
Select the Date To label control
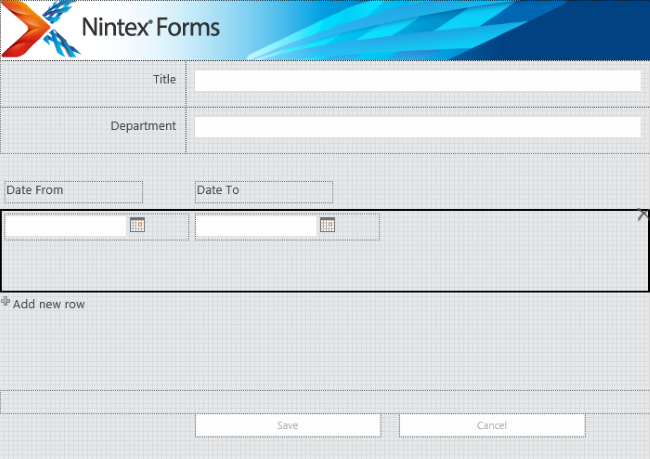click(264, 192)
